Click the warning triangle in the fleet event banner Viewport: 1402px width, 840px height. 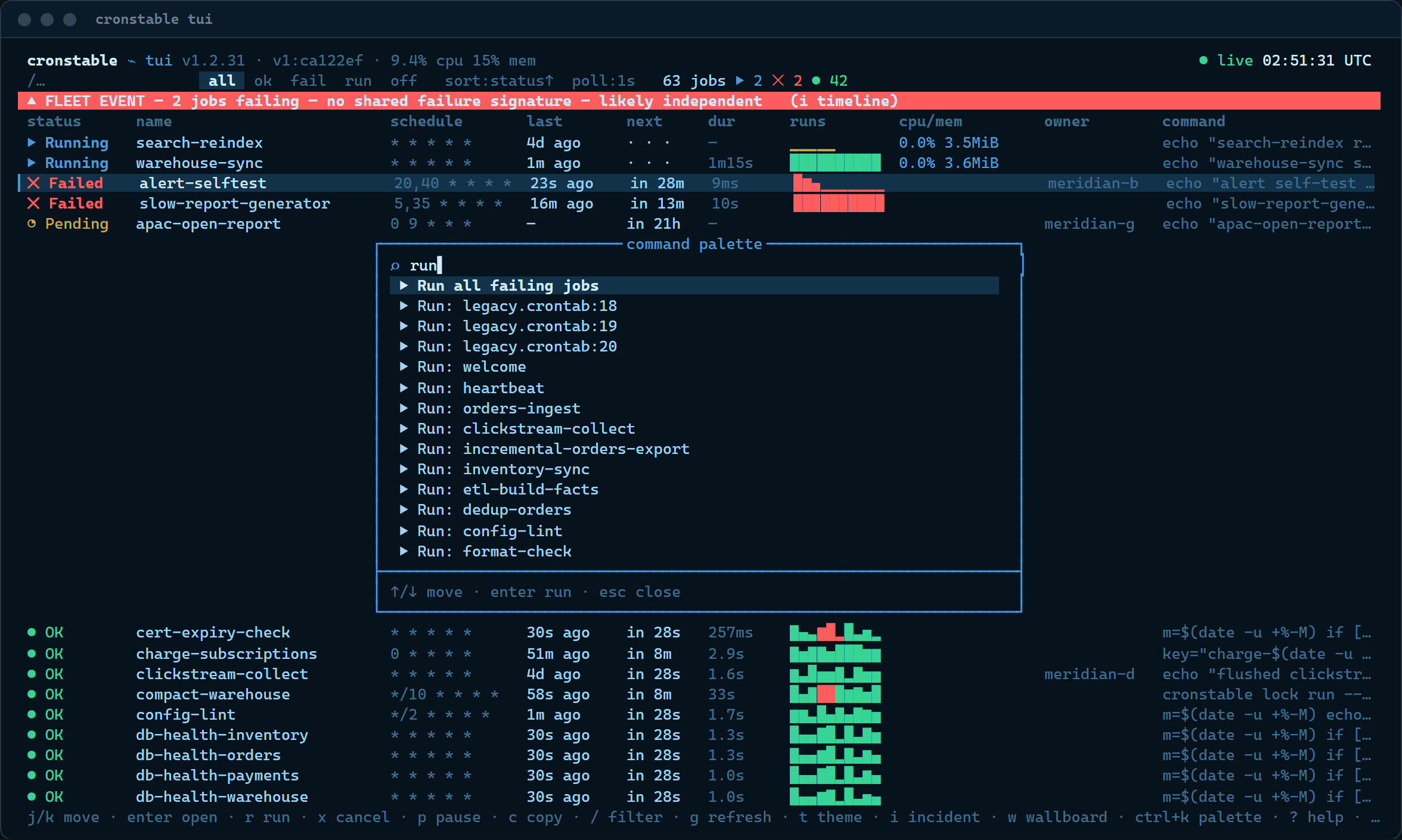tap(32, 101)
